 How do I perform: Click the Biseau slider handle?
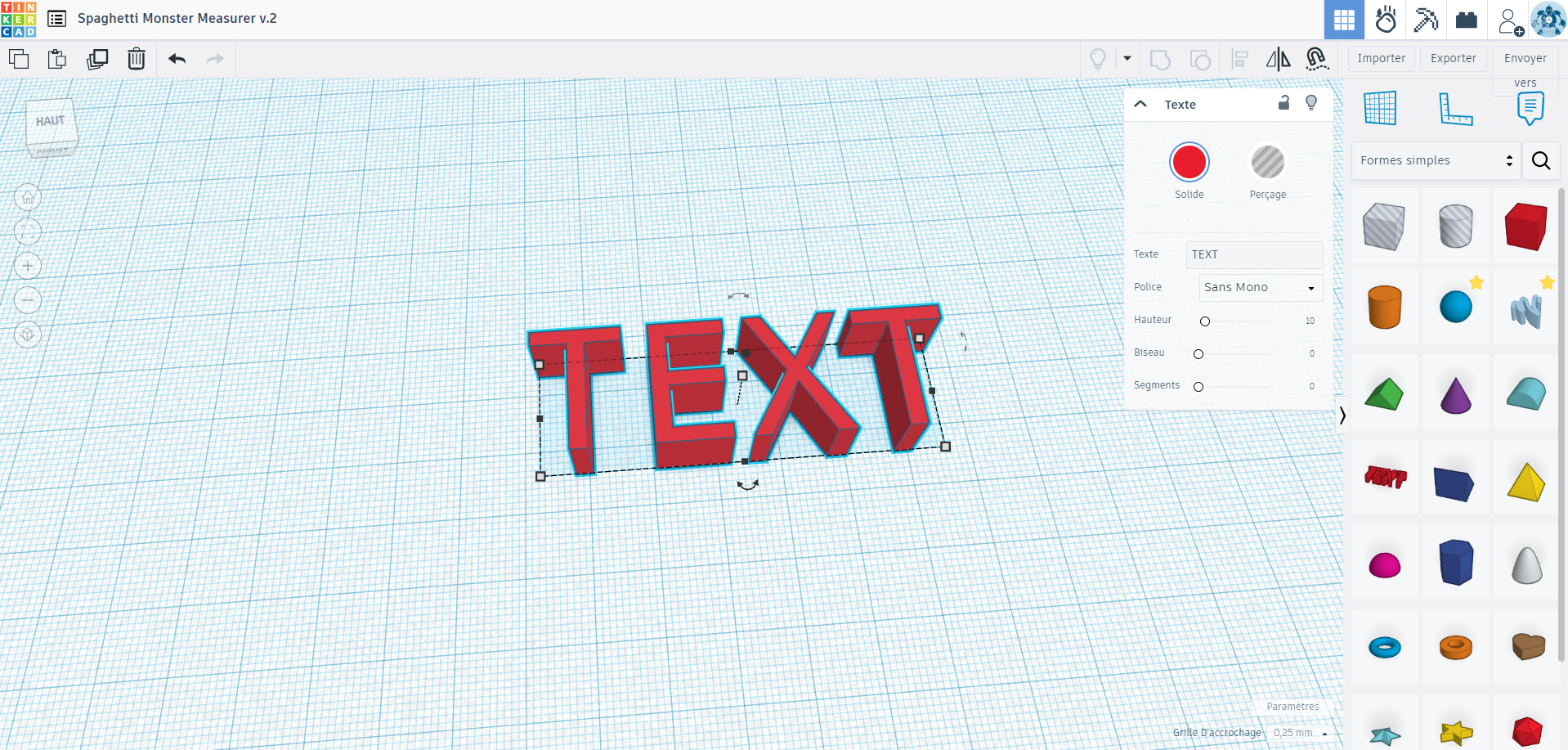1198,354
